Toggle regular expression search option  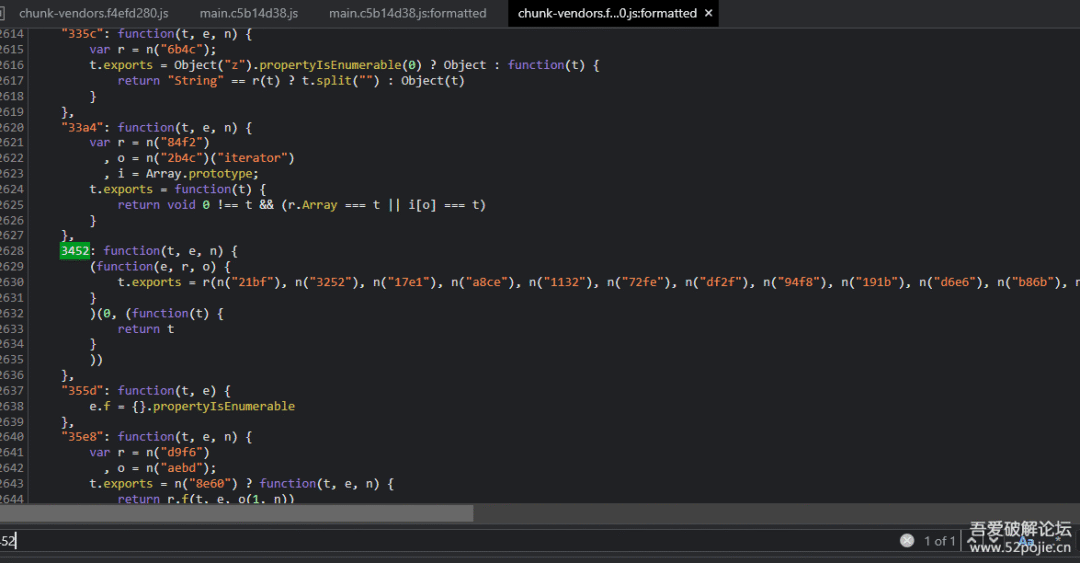1058,541
